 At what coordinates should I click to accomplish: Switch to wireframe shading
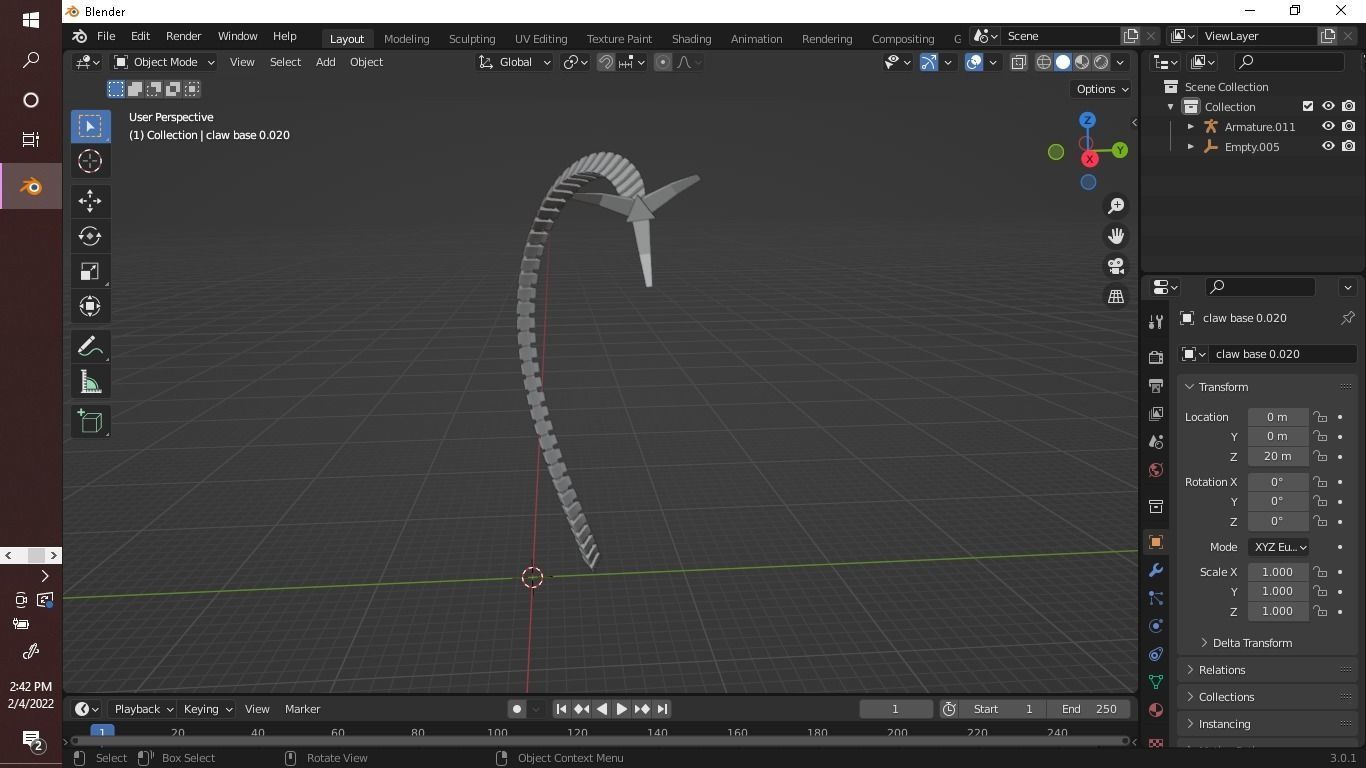(x=1043, y=62)
